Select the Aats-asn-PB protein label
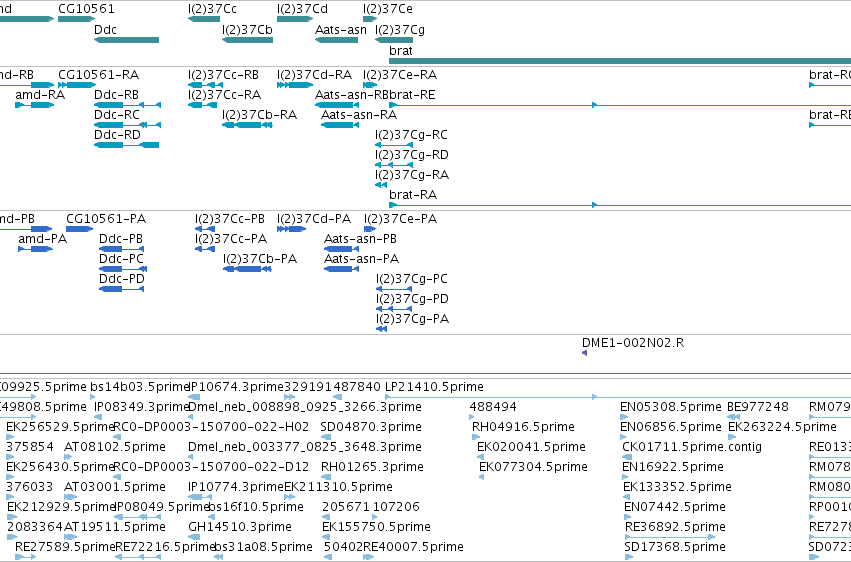The image size is (851, 562). click(360, 239)
